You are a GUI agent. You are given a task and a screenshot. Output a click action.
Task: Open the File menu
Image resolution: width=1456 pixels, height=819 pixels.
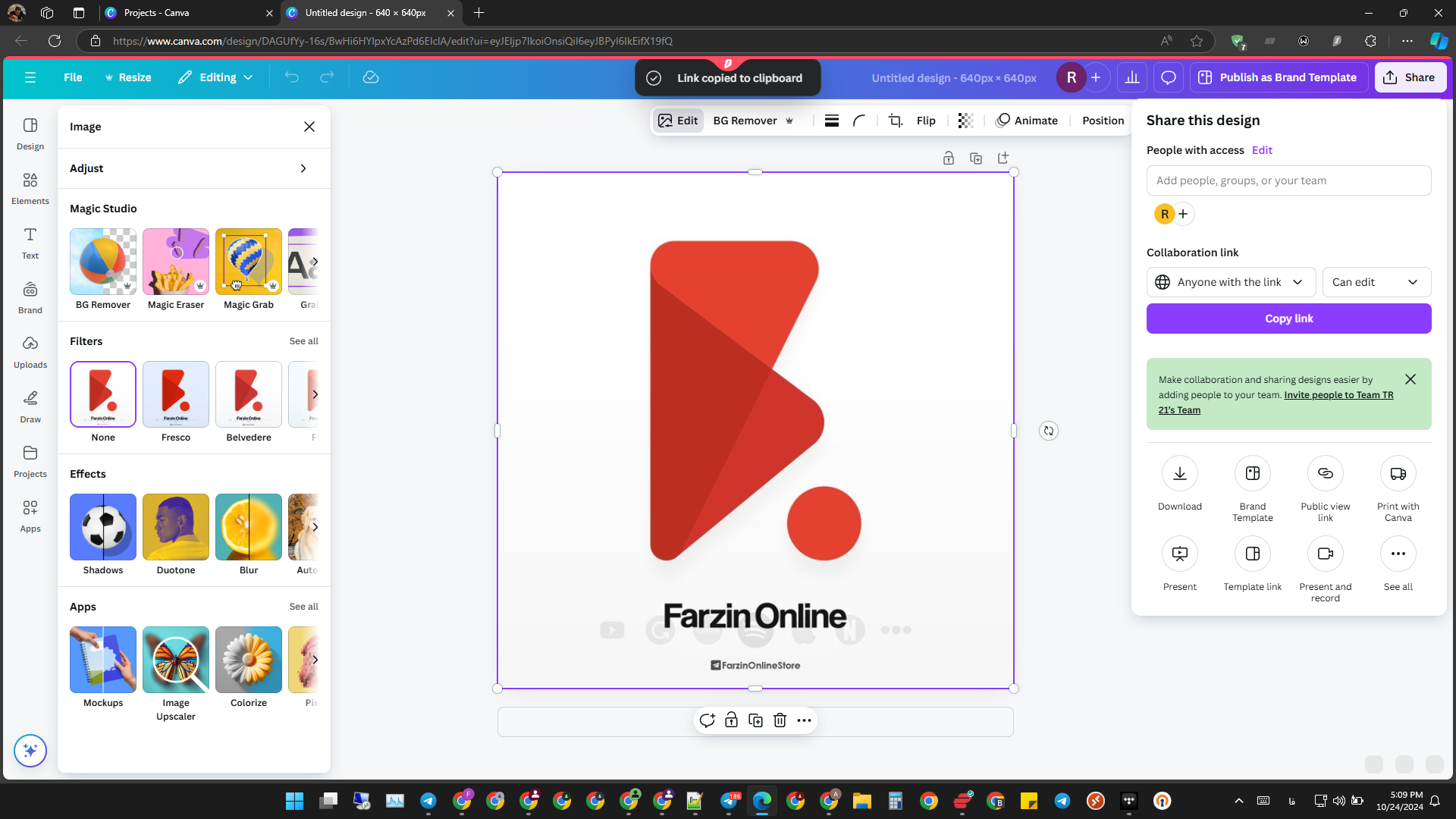(73, 77)
